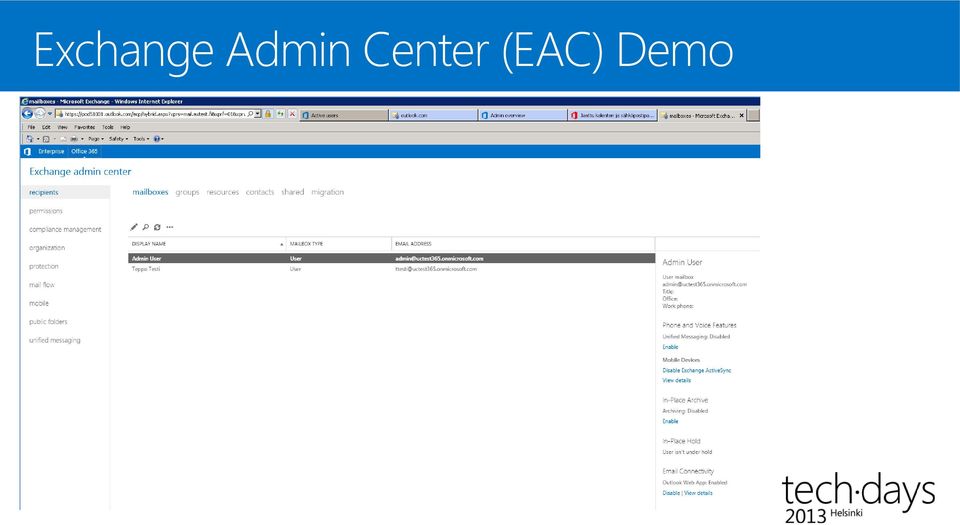
Task: Click the search magnifier icon above the mailbox list
Action: tap(146, 227)
